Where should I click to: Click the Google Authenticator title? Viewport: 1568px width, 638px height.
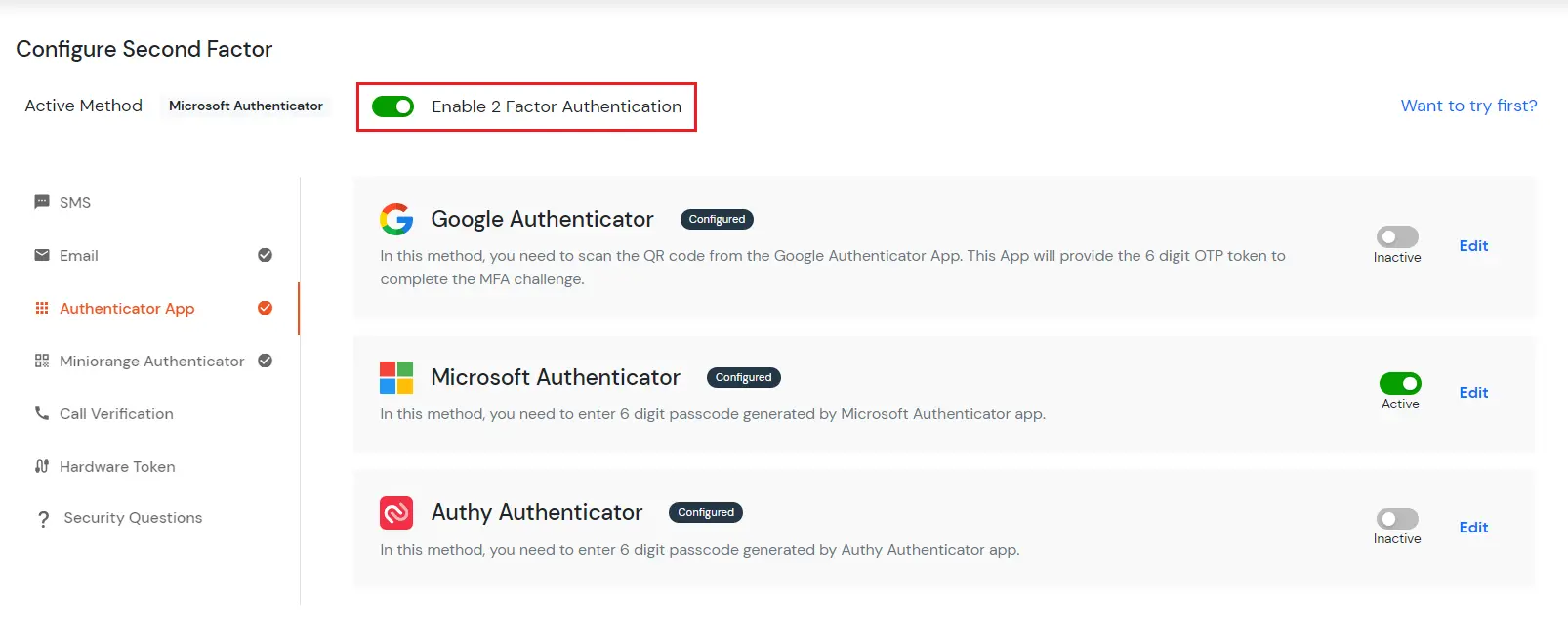[x=542, y=219]
